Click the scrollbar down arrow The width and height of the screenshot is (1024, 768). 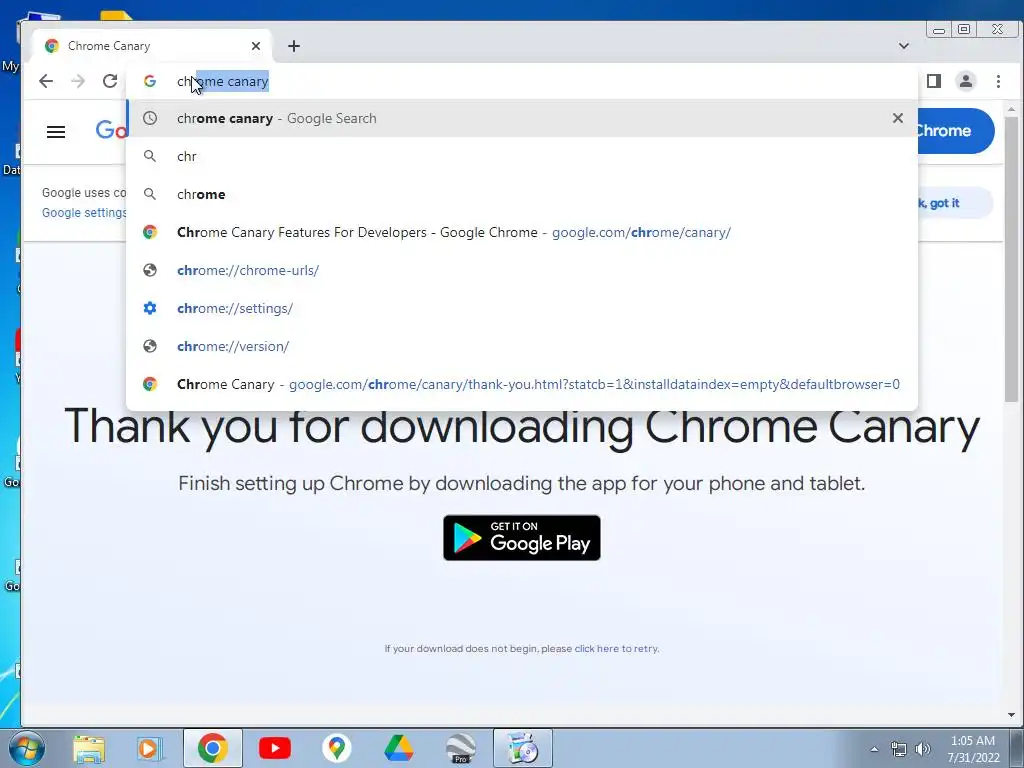(1012, 715)
